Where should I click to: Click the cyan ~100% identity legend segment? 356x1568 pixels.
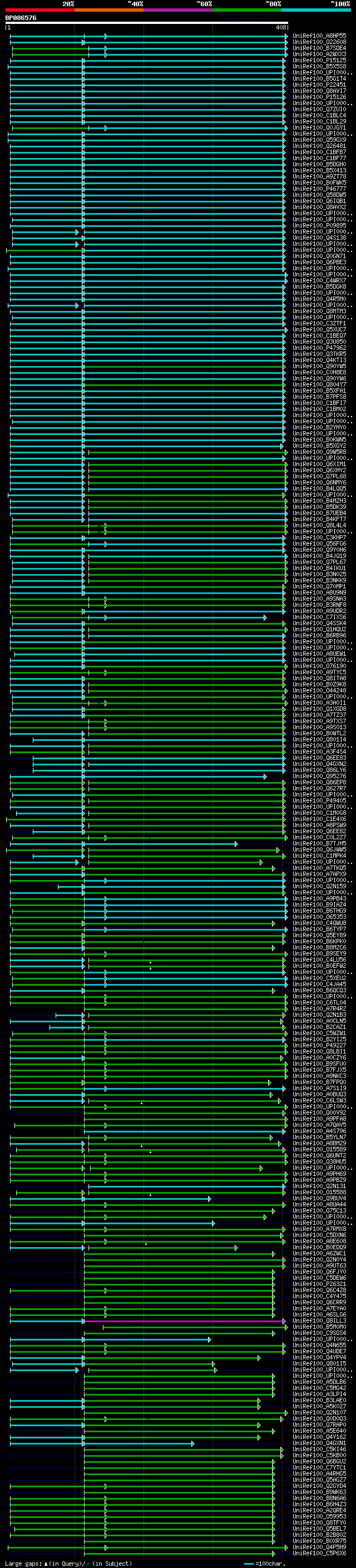[317, 10]
